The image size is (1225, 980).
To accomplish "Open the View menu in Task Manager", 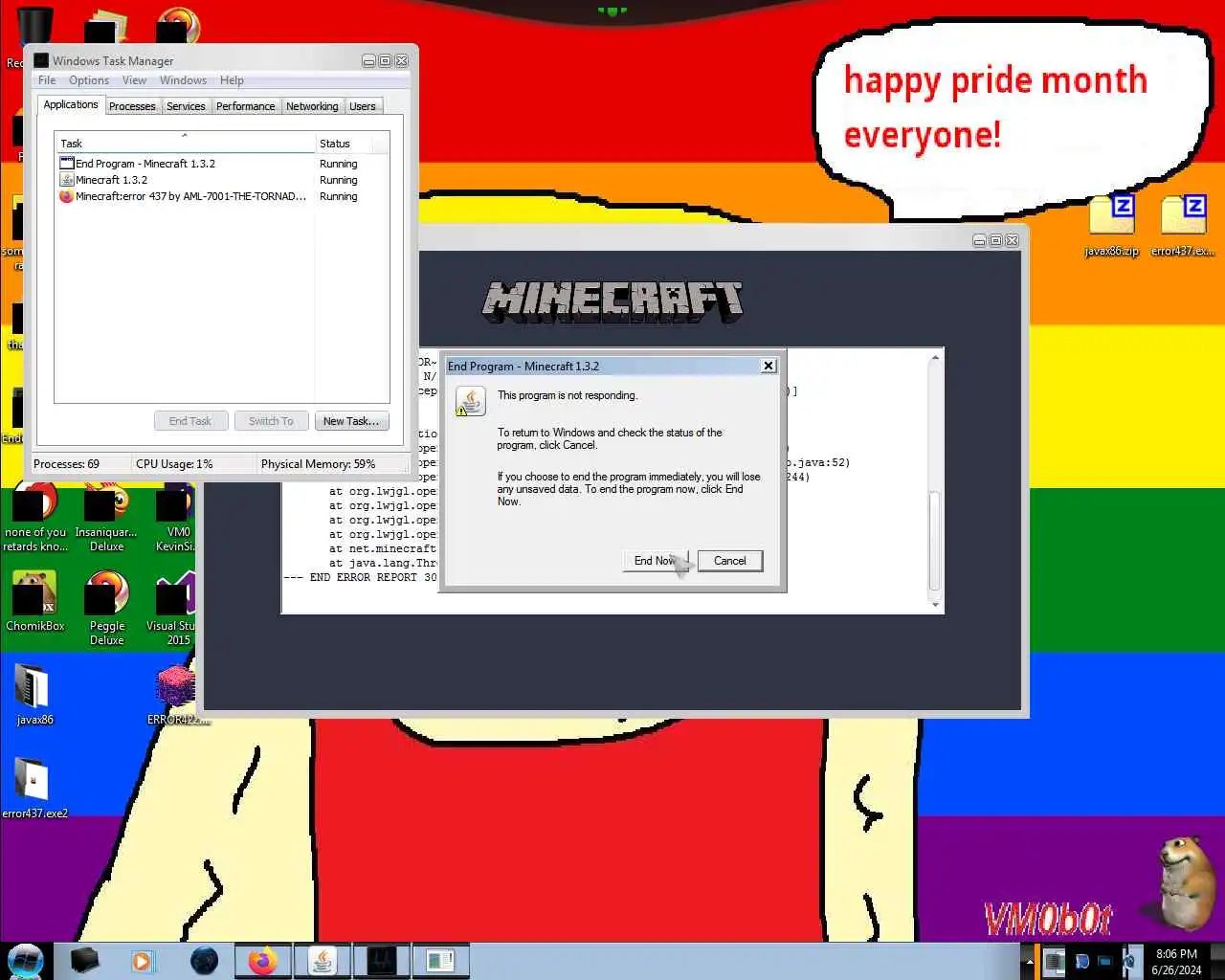I will [134, 80].
